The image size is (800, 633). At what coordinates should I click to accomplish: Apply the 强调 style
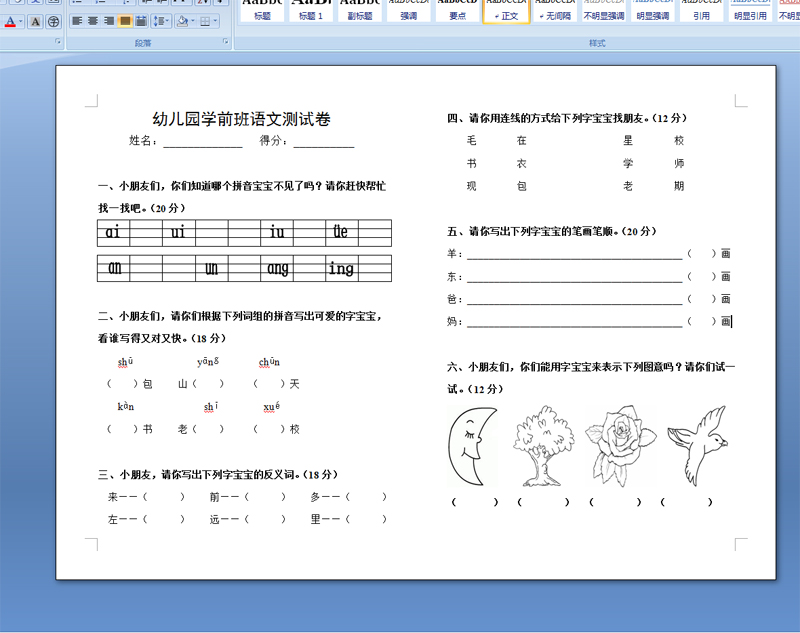click(x=409, y=11)
